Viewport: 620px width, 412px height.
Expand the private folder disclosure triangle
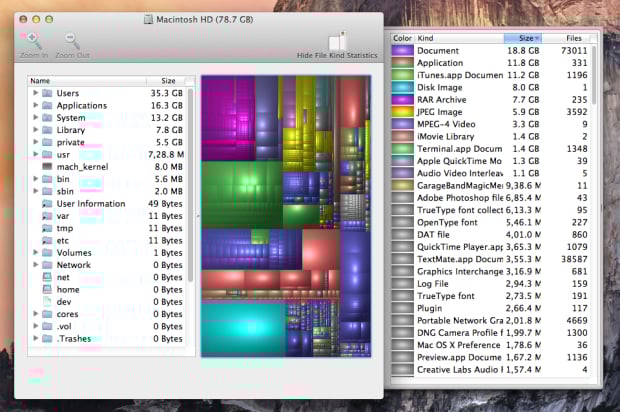[x=36, y=142]
